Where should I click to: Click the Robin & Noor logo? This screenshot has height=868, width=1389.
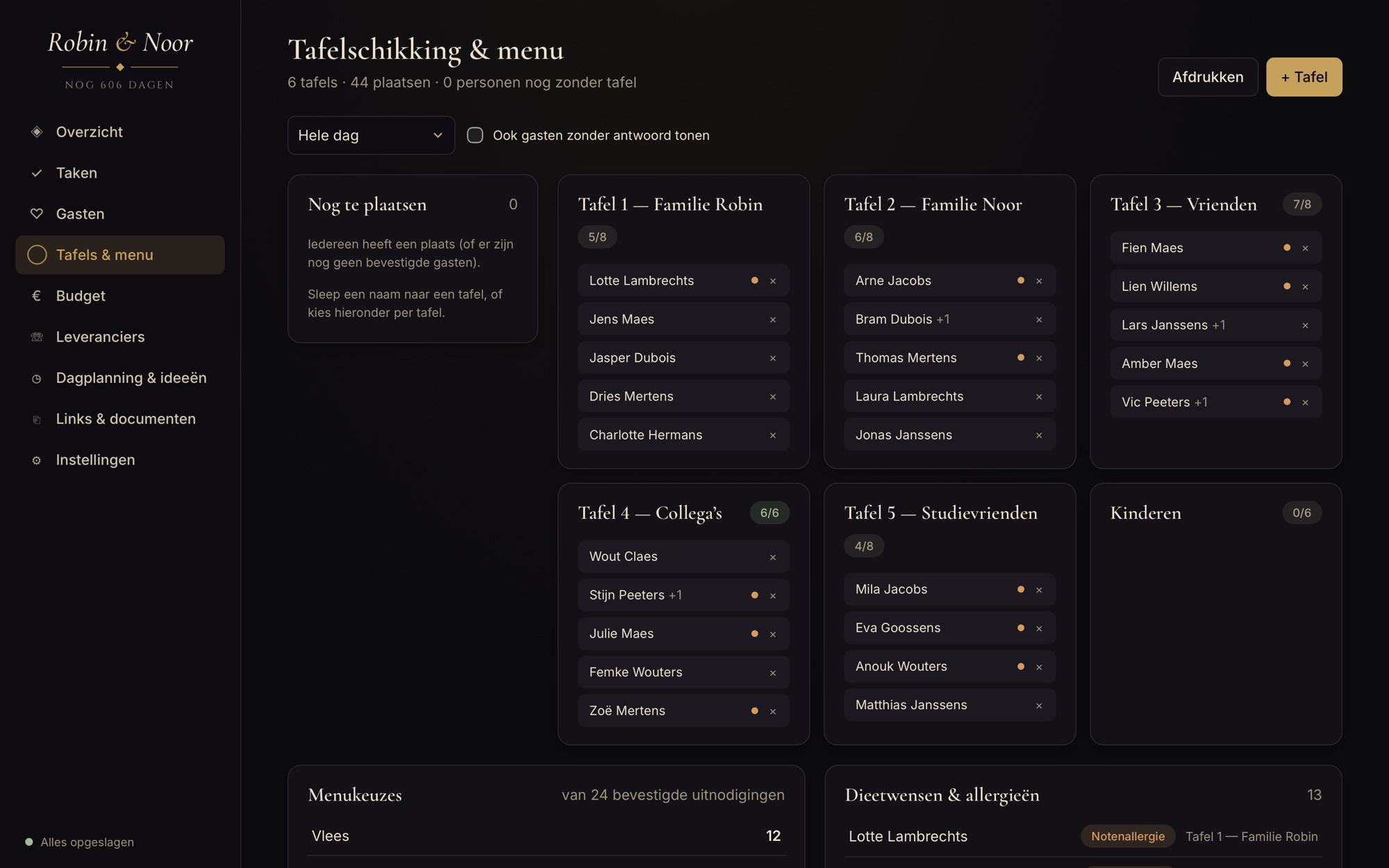(x=120, y=43)
